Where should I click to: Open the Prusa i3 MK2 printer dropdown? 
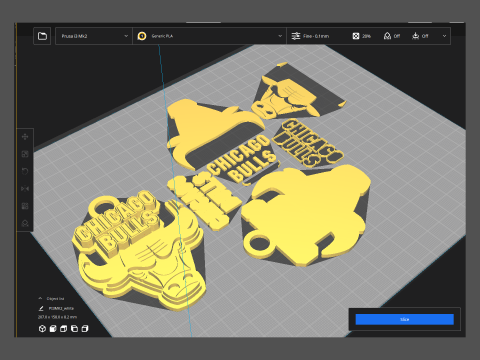click(x=94, y=36)
